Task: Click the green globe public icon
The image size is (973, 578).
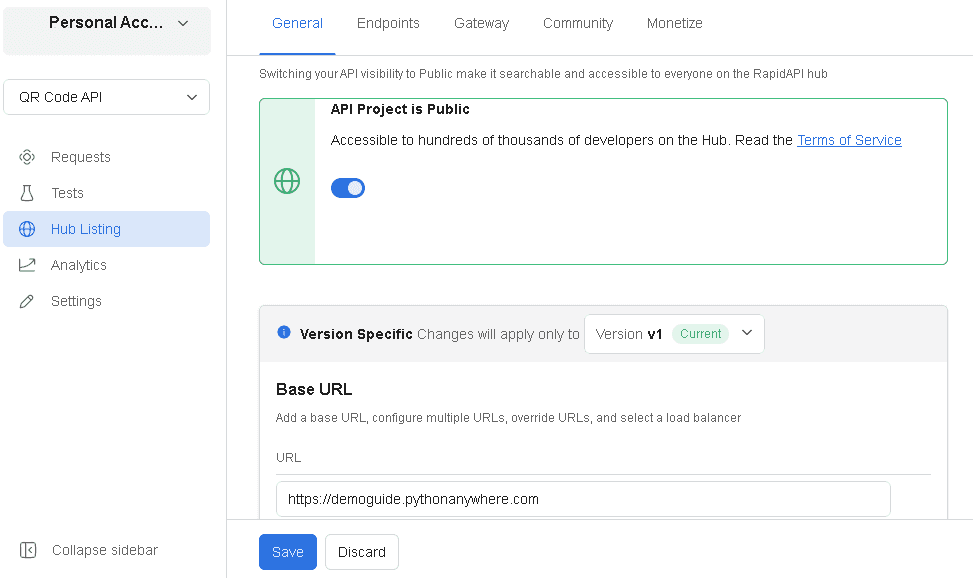Action: coord(287,181)
